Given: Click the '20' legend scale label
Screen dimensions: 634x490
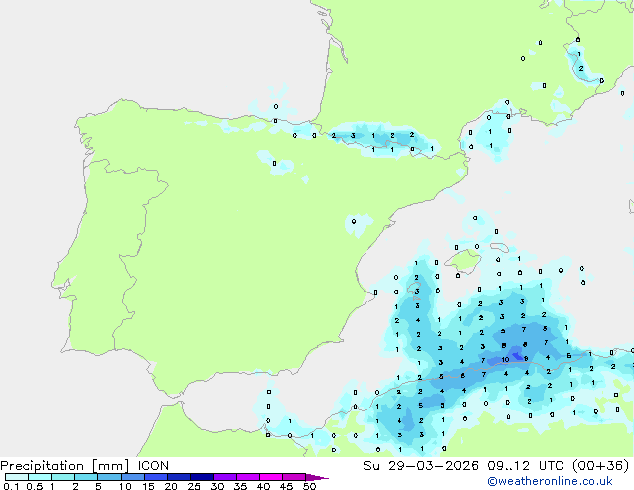Looking at the screenshot, I should pos(171,486).
